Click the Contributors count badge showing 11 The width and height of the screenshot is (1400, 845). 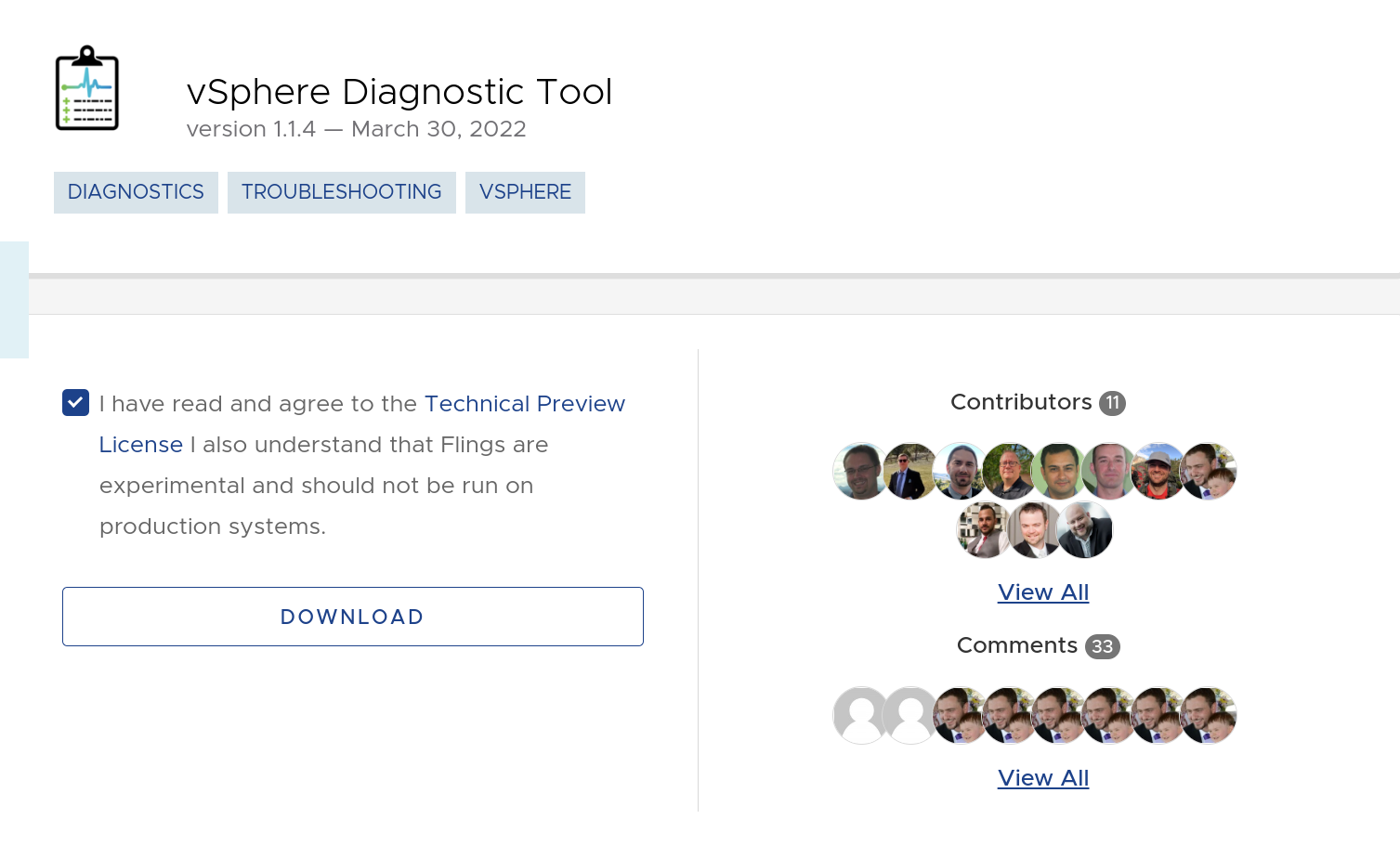coord(1112,403)
